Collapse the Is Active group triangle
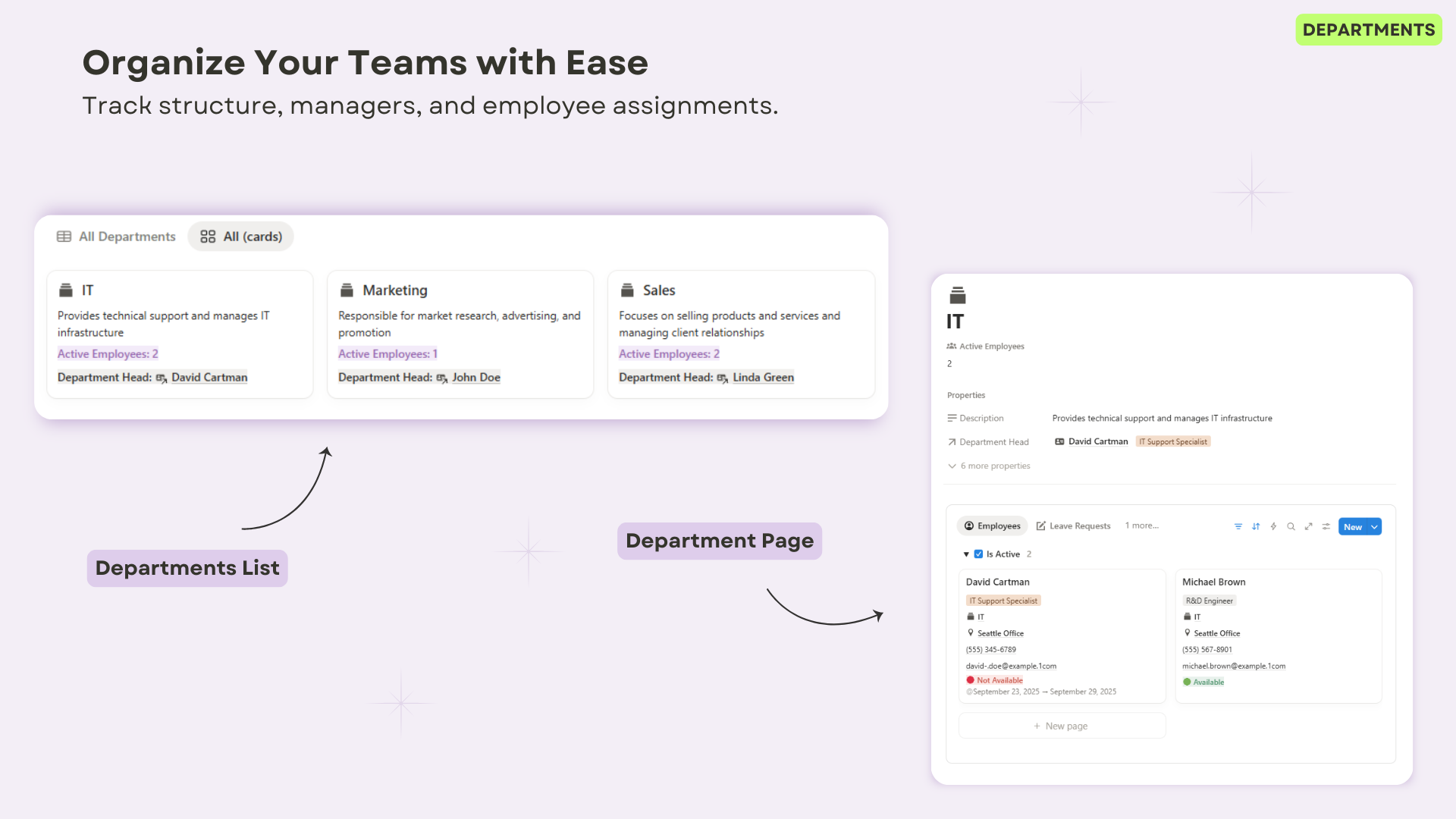Image resolution: width=1456 pixels, height=819 pixels. [966, 554]
